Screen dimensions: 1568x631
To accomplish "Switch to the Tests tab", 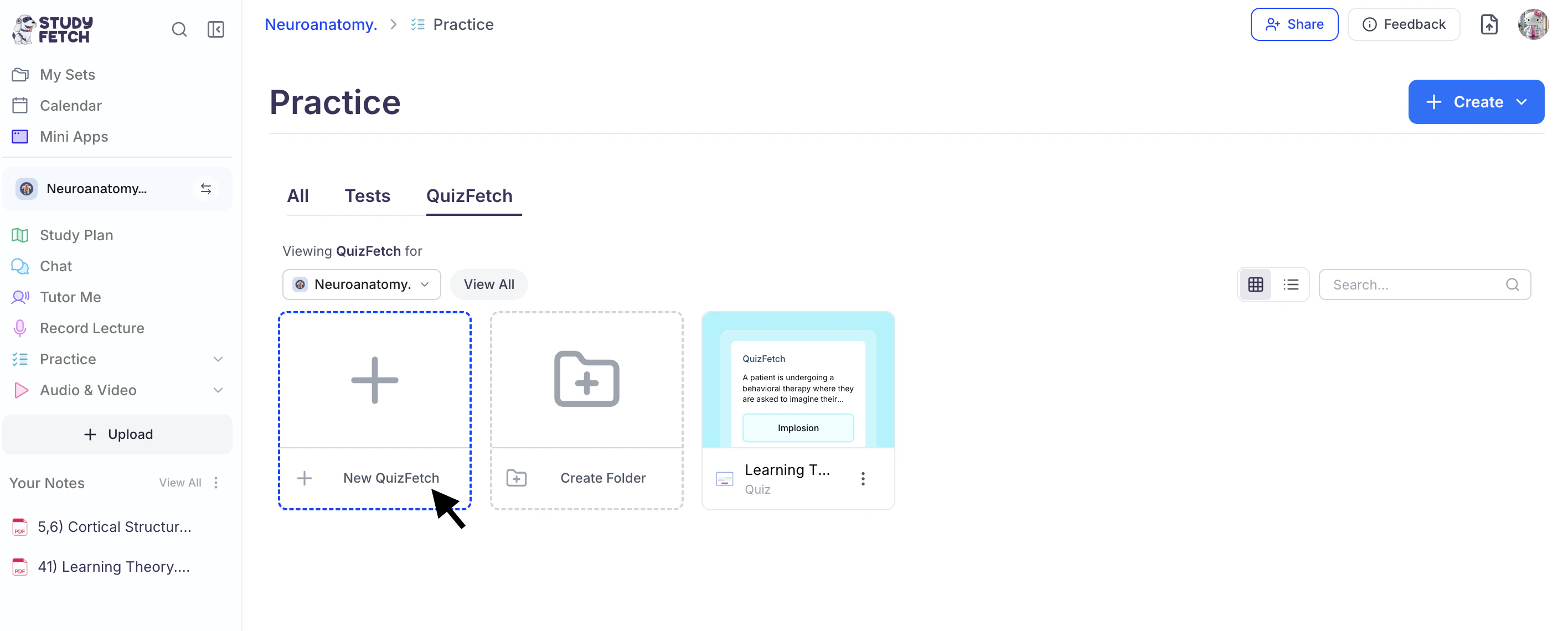I will tap(367, 196).
